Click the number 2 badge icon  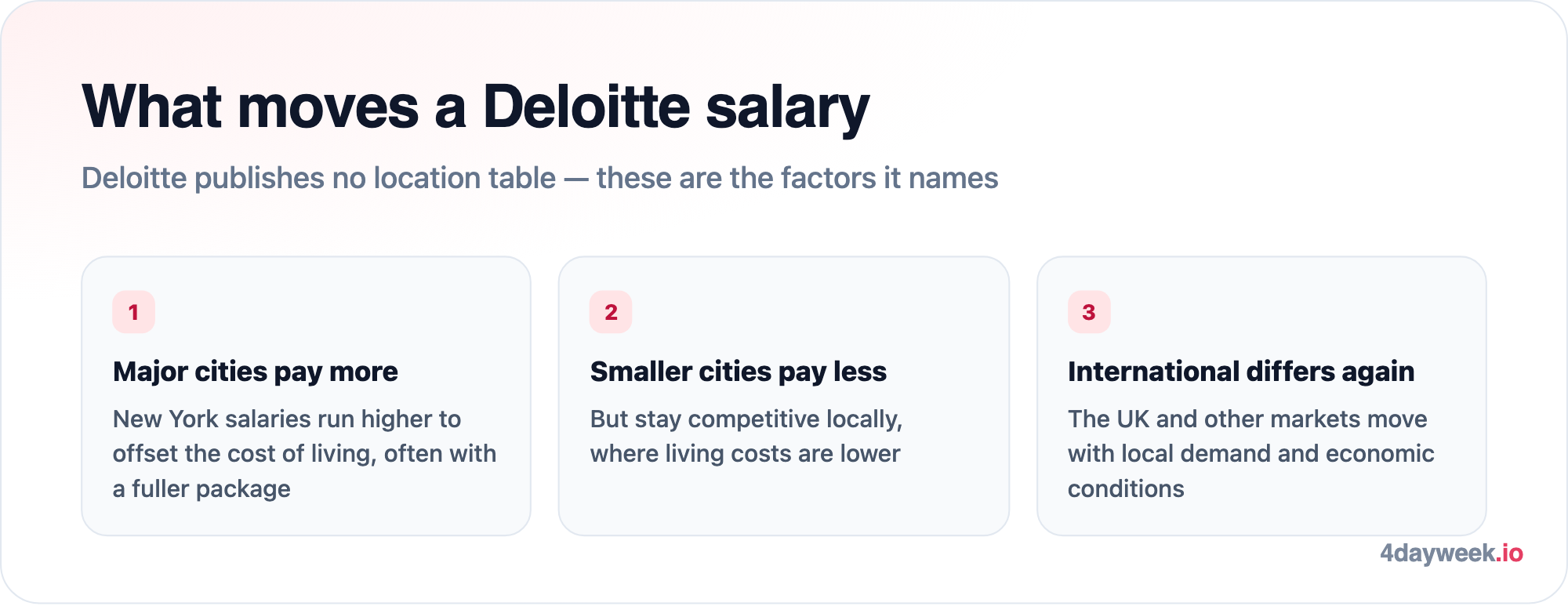(611, 312)
